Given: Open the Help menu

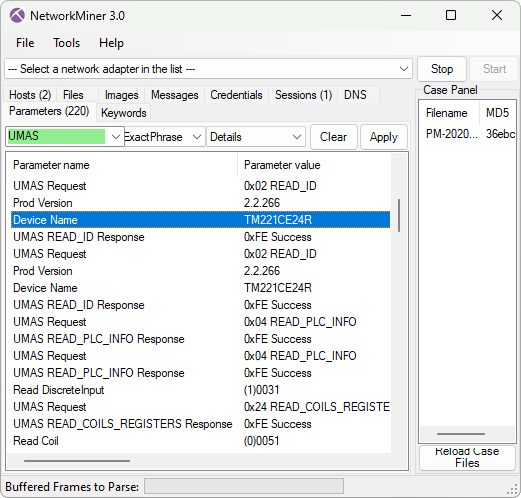Looking at the screenshot, I should pyautogui.click(x=111, y=43).
